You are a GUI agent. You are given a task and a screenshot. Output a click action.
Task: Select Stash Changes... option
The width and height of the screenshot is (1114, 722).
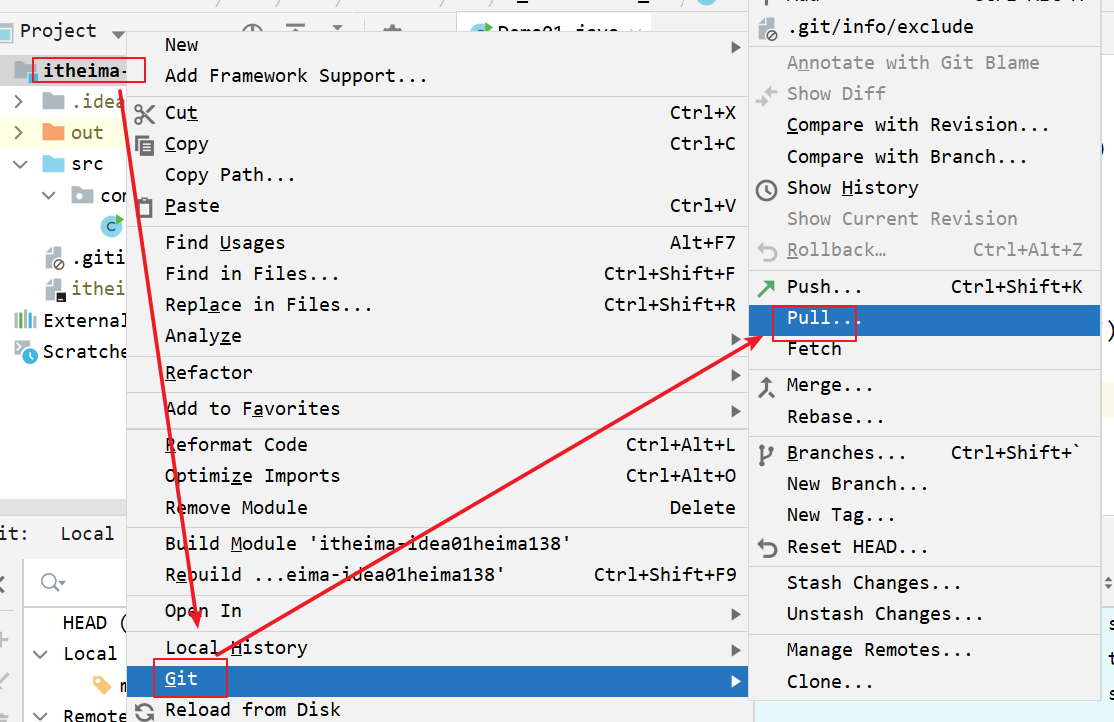point(873,583)
